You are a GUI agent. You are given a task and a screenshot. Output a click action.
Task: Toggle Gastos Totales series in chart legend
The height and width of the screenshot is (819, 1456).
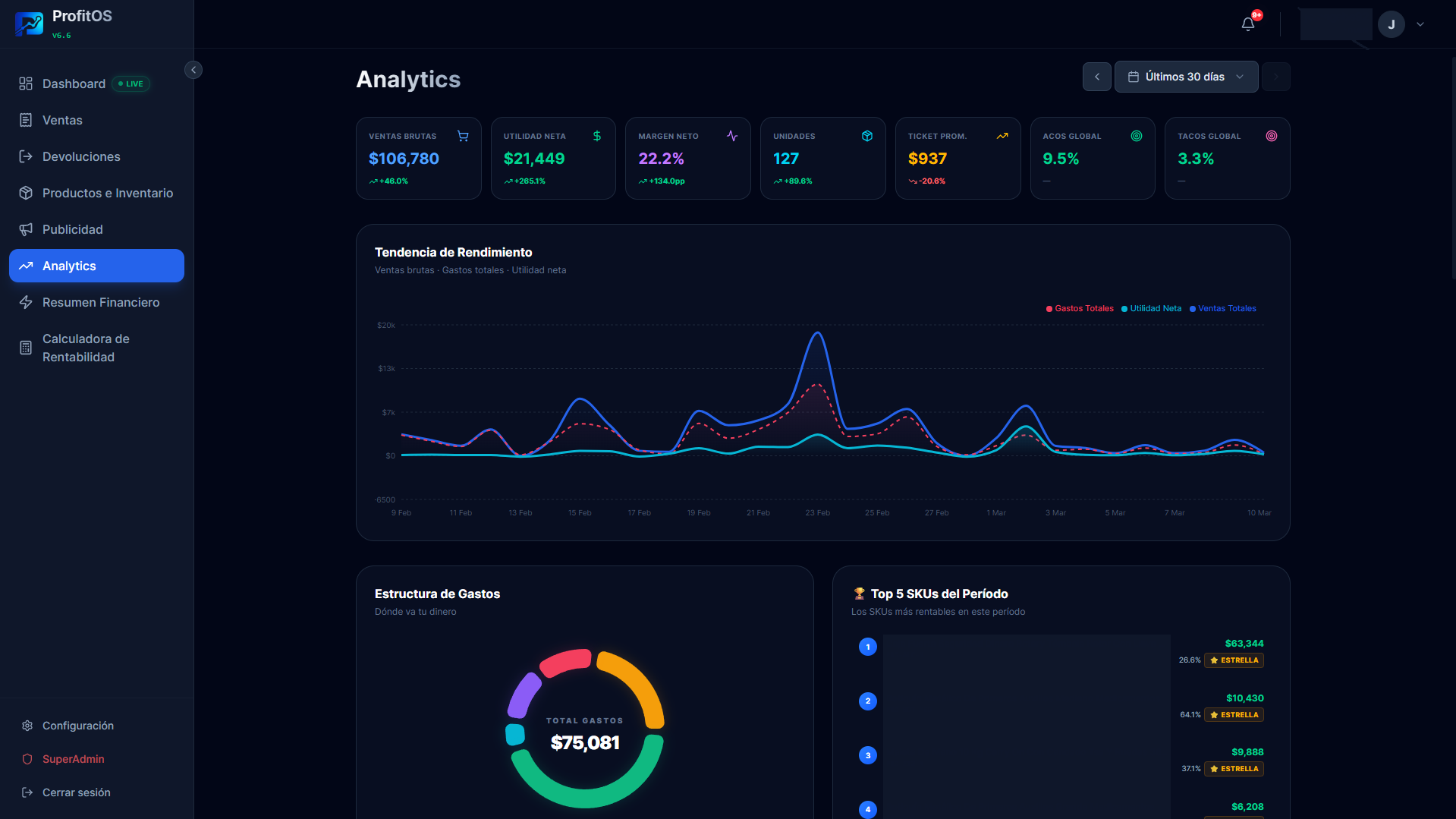pyautogui.click(x=1080, y=308)
